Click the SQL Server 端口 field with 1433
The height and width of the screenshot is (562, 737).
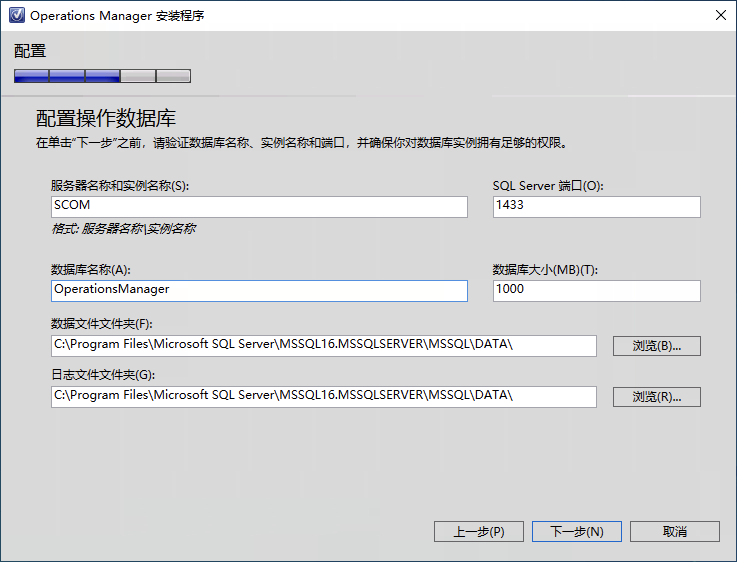tap(596, 207)
